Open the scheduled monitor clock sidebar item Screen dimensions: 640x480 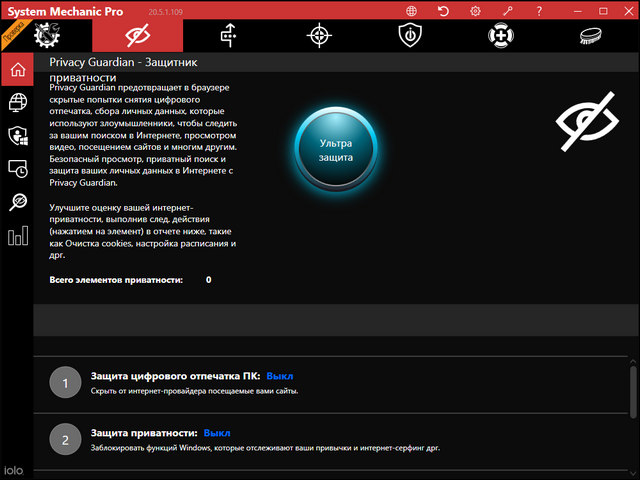(18, 169)
